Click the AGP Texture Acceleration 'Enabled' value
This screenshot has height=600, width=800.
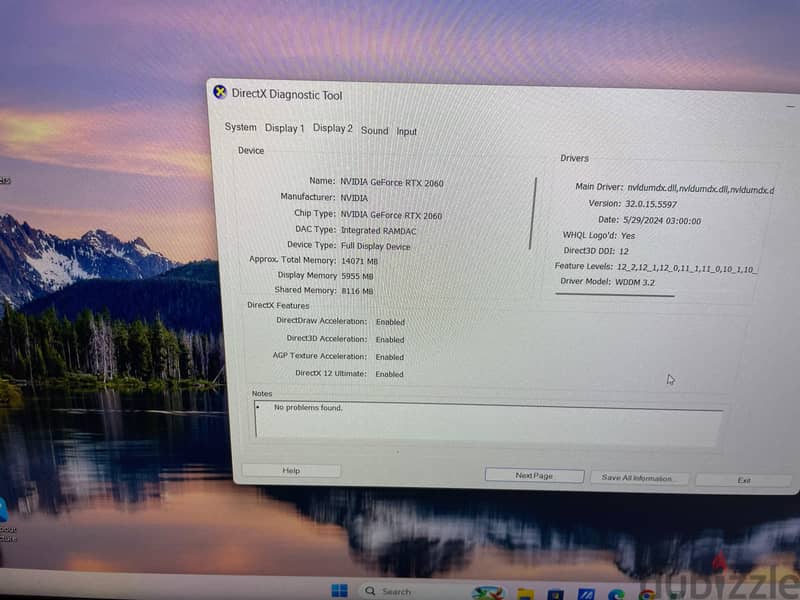click(390, 357)
